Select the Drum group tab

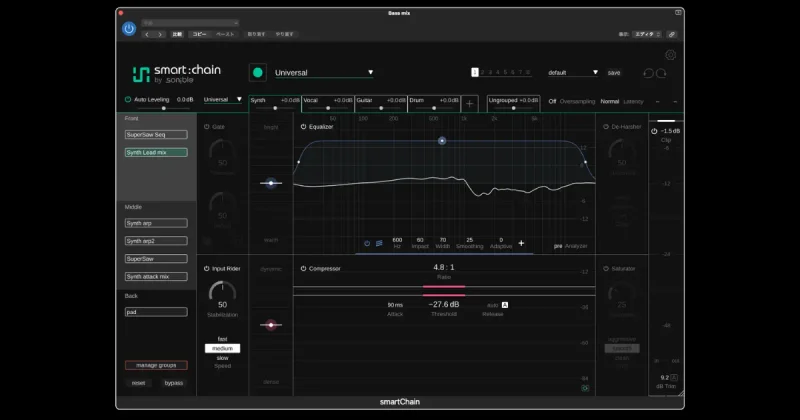click(x=434, y=104)
